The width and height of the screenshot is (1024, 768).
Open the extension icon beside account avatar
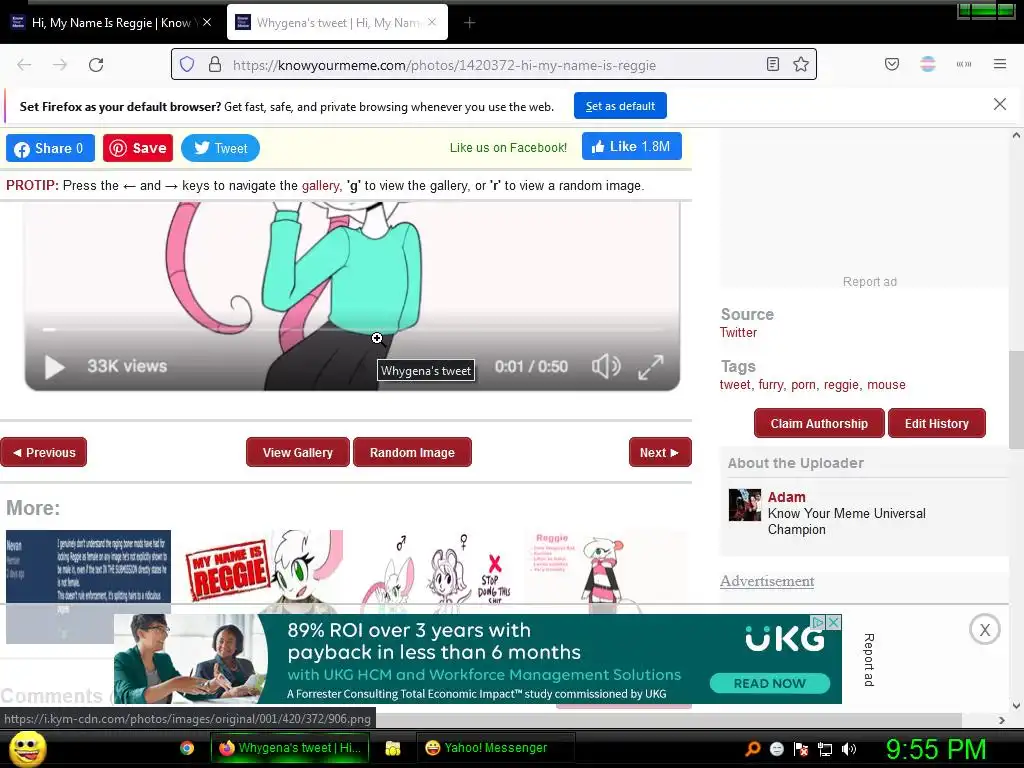964,64
